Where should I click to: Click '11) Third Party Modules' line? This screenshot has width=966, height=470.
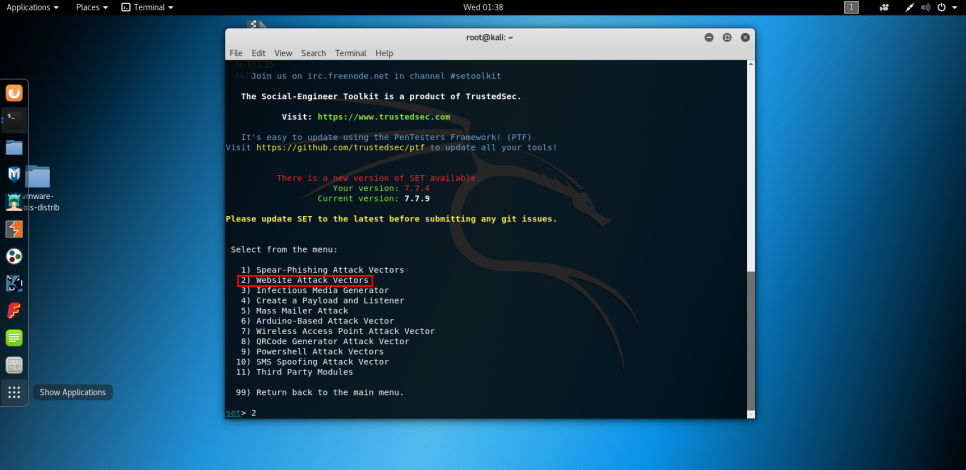coord(294,372)
